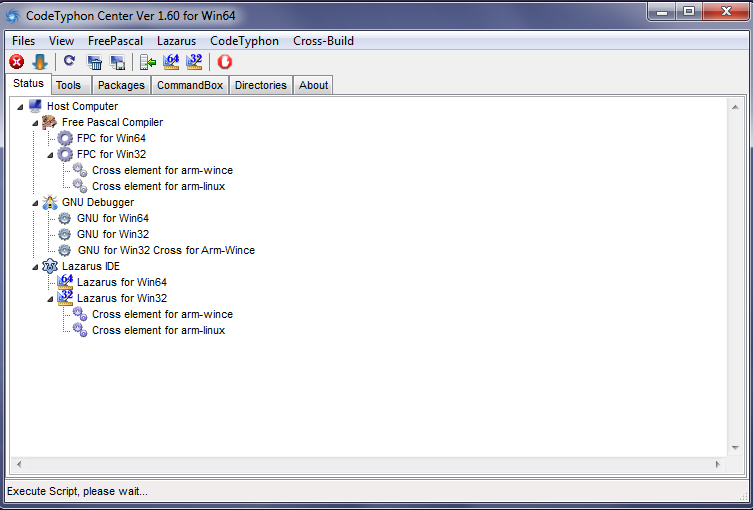Maximize the CodeTyphon Center window
The width and height of the screenshot is (753, 510).
coord(689,12)
